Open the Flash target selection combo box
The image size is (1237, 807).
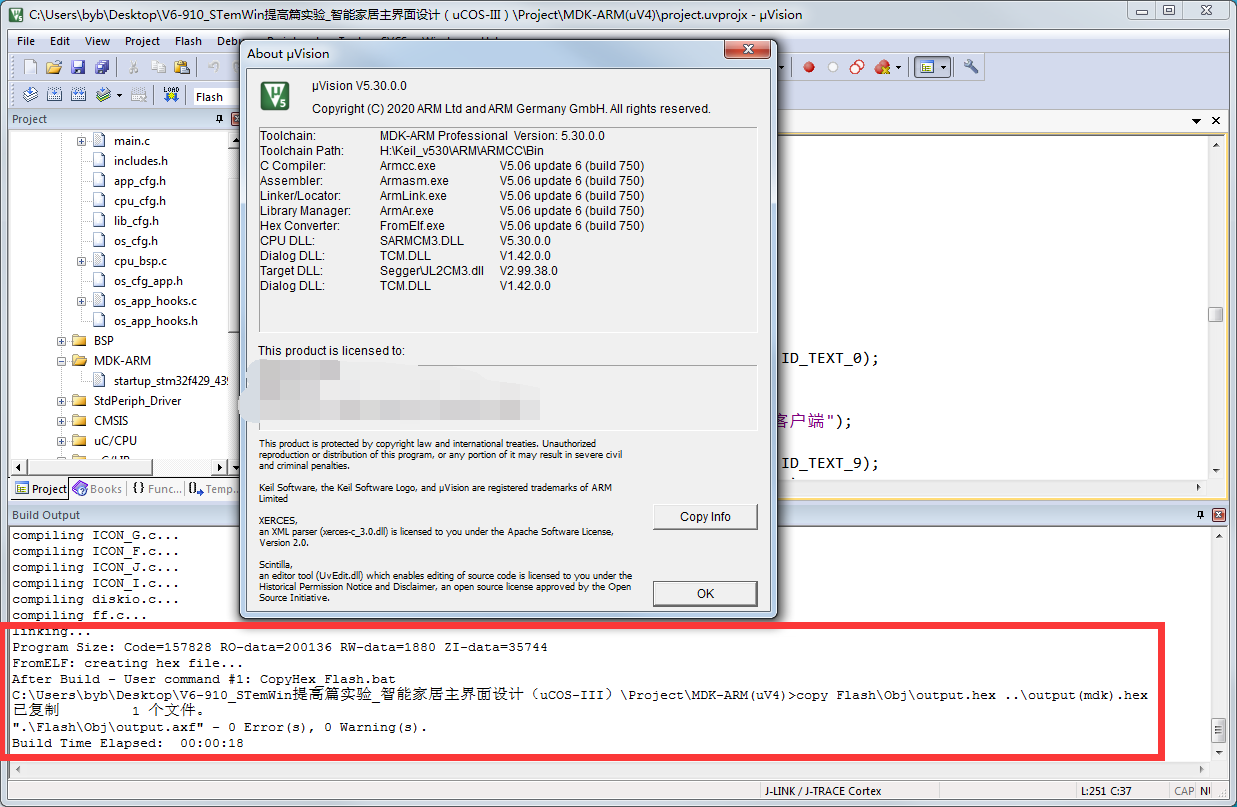[217, 97]
